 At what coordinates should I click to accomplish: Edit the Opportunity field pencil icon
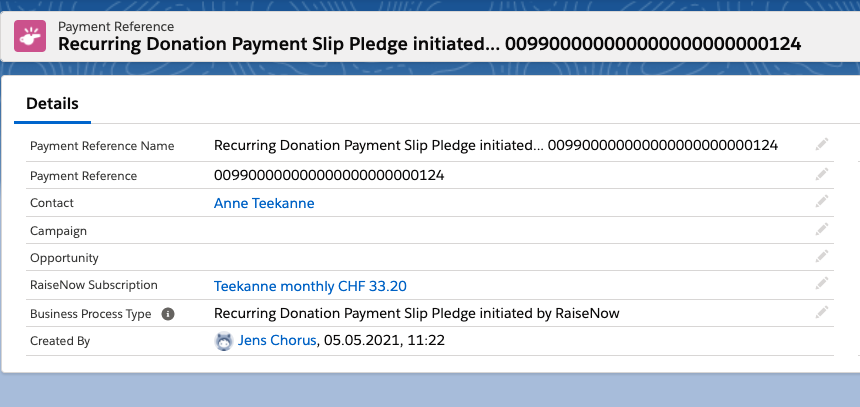pyautogui.click(x=822, y=257)
